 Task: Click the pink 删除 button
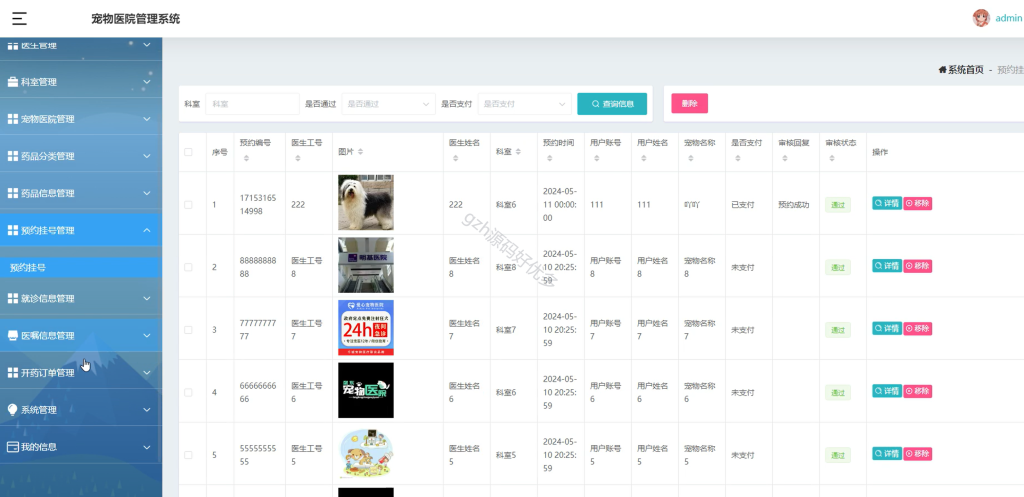point(690,103)
